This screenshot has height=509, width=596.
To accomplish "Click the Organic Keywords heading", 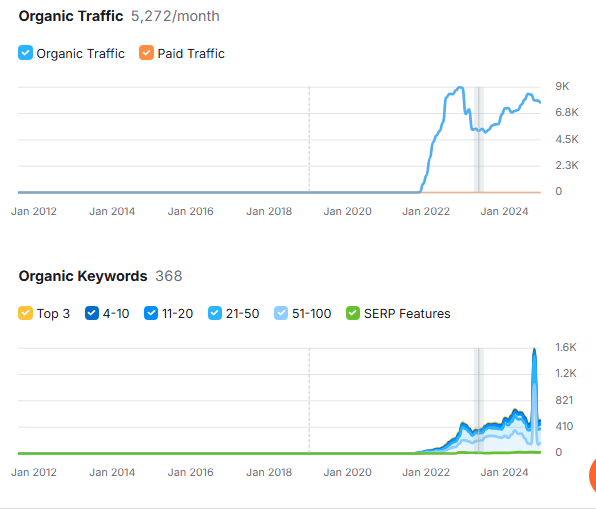I will [x=83, y=276].
